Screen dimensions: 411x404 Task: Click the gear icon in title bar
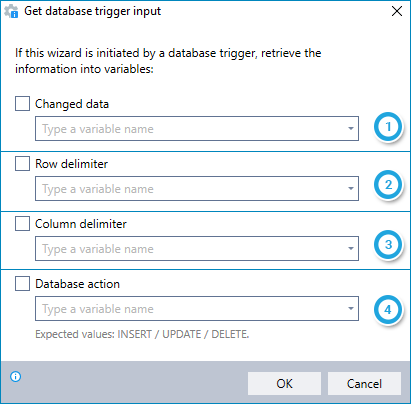click(x=11, y=11)
